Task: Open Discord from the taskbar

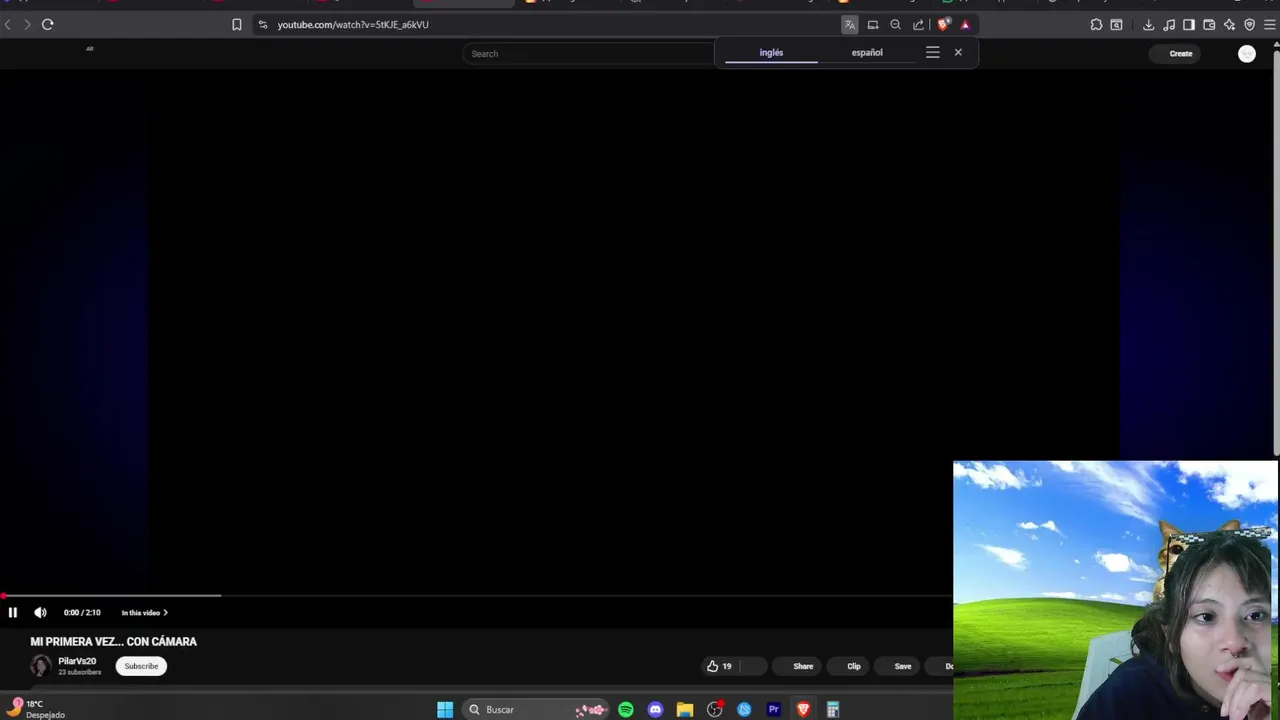Action: (x=655, y=710)
